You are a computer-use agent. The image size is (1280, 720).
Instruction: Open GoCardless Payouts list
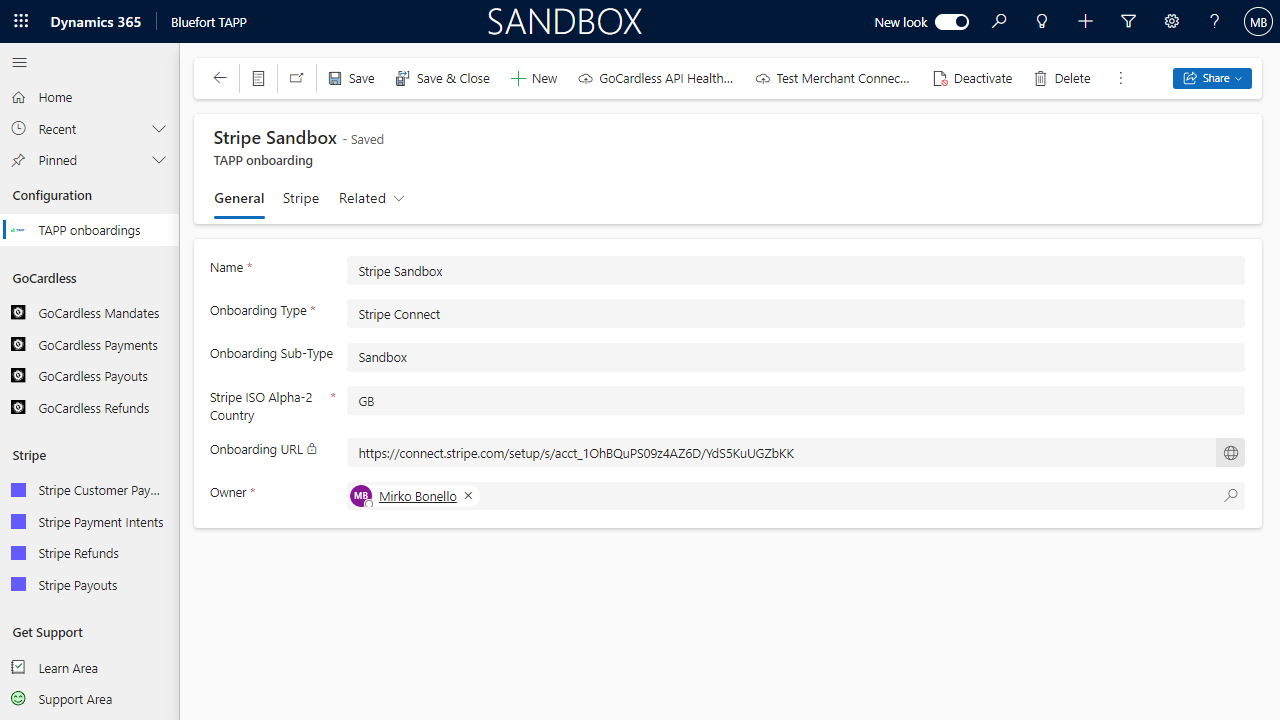89,376
